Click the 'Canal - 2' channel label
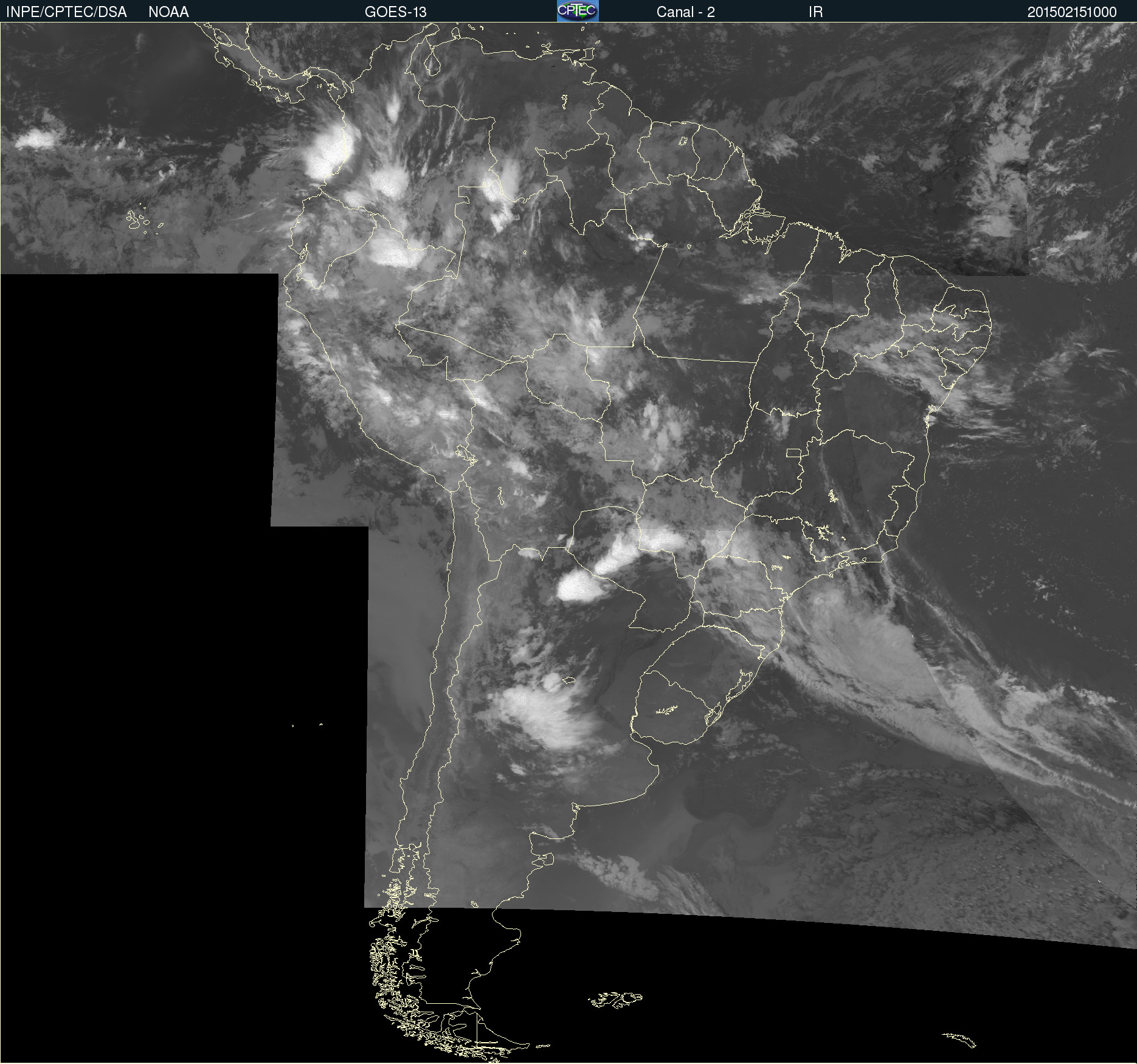The image size is (1137, 1064). [685, 12]
